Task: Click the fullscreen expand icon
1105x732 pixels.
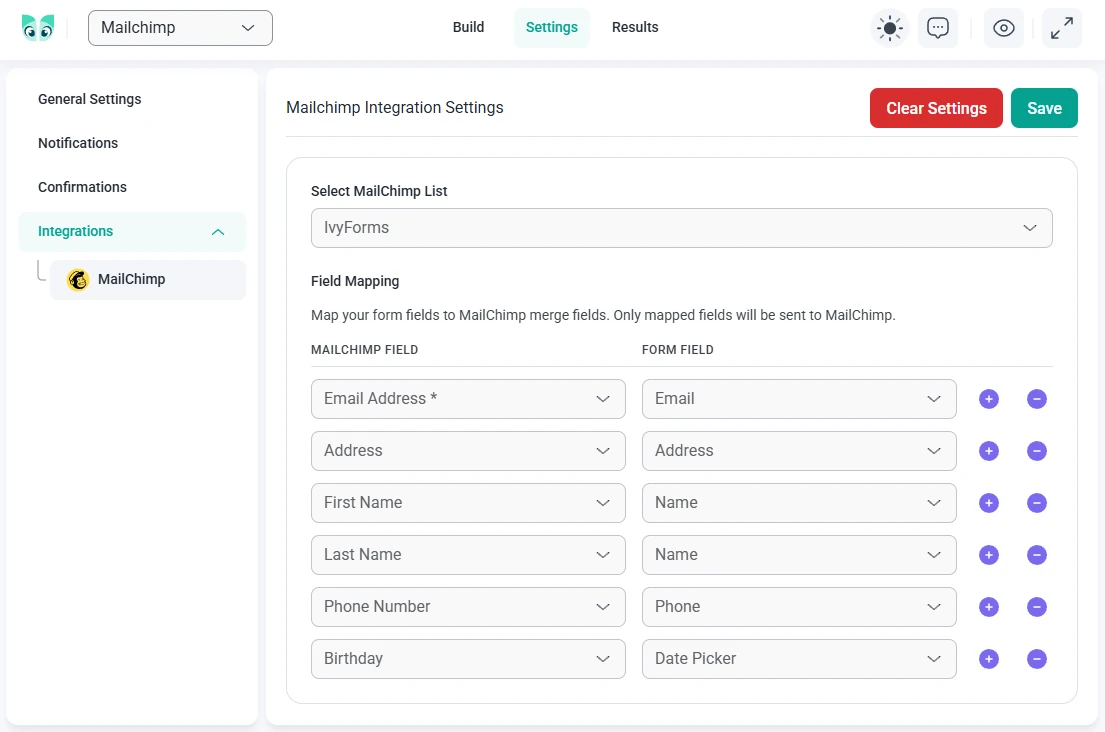Action: pyautogui.click(x=1061, y=27)
